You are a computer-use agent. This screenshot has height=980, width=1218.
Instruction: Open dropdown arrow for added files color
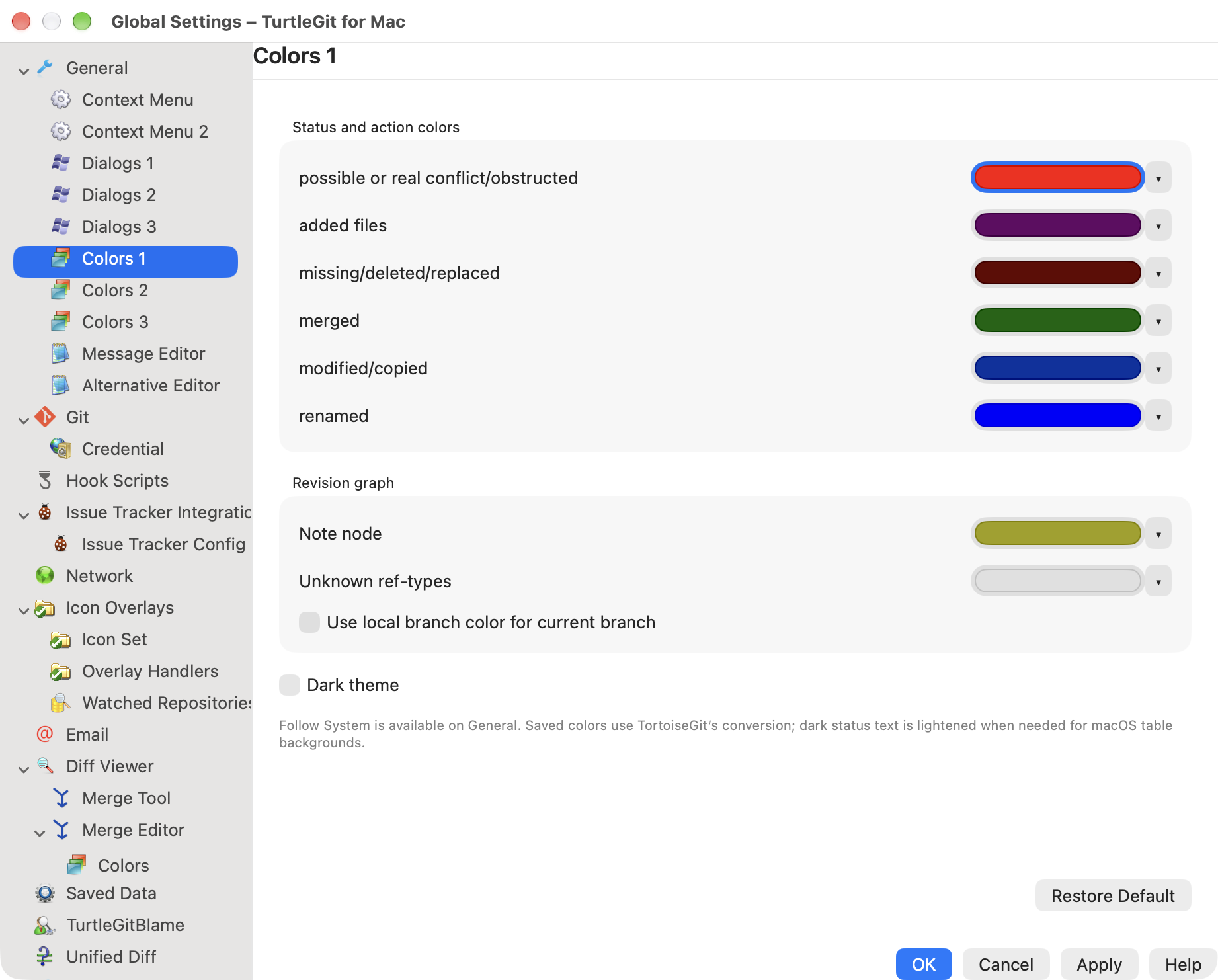(1158, 225)
